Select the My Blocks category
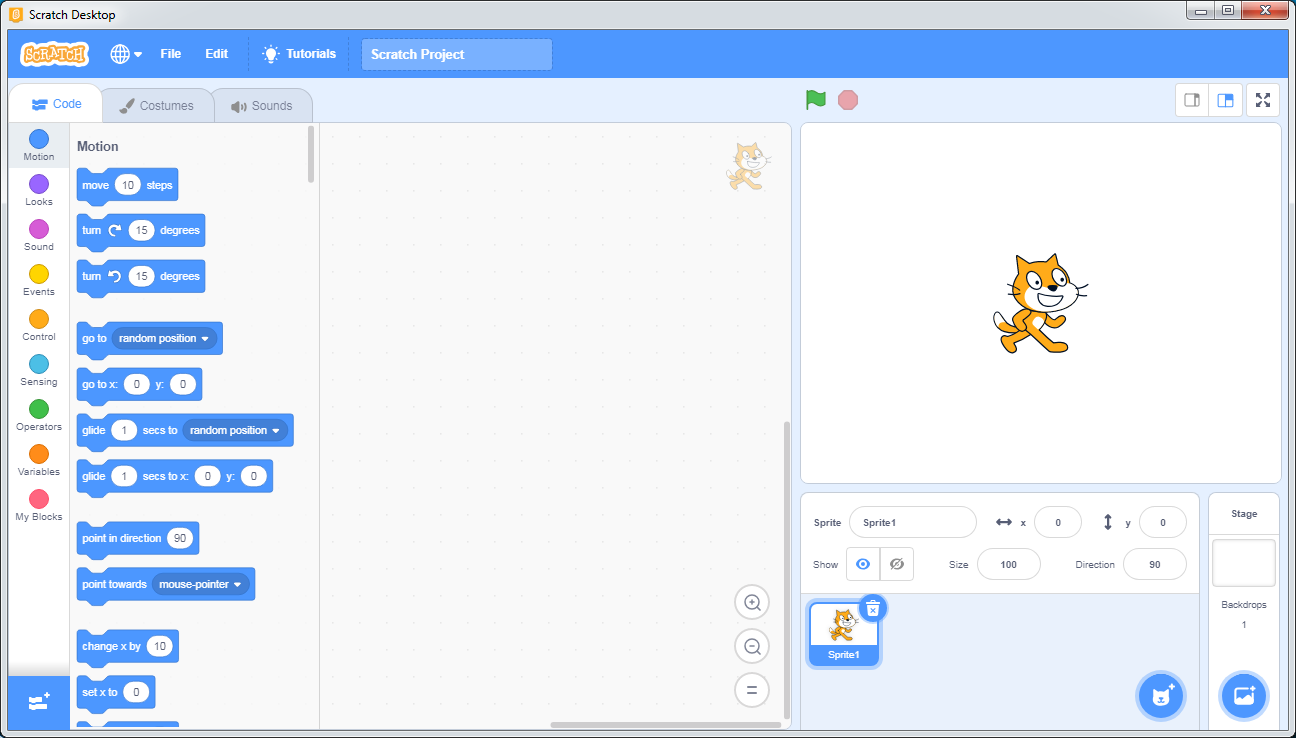The image size is (1296, 738). [x=39, y=506]
